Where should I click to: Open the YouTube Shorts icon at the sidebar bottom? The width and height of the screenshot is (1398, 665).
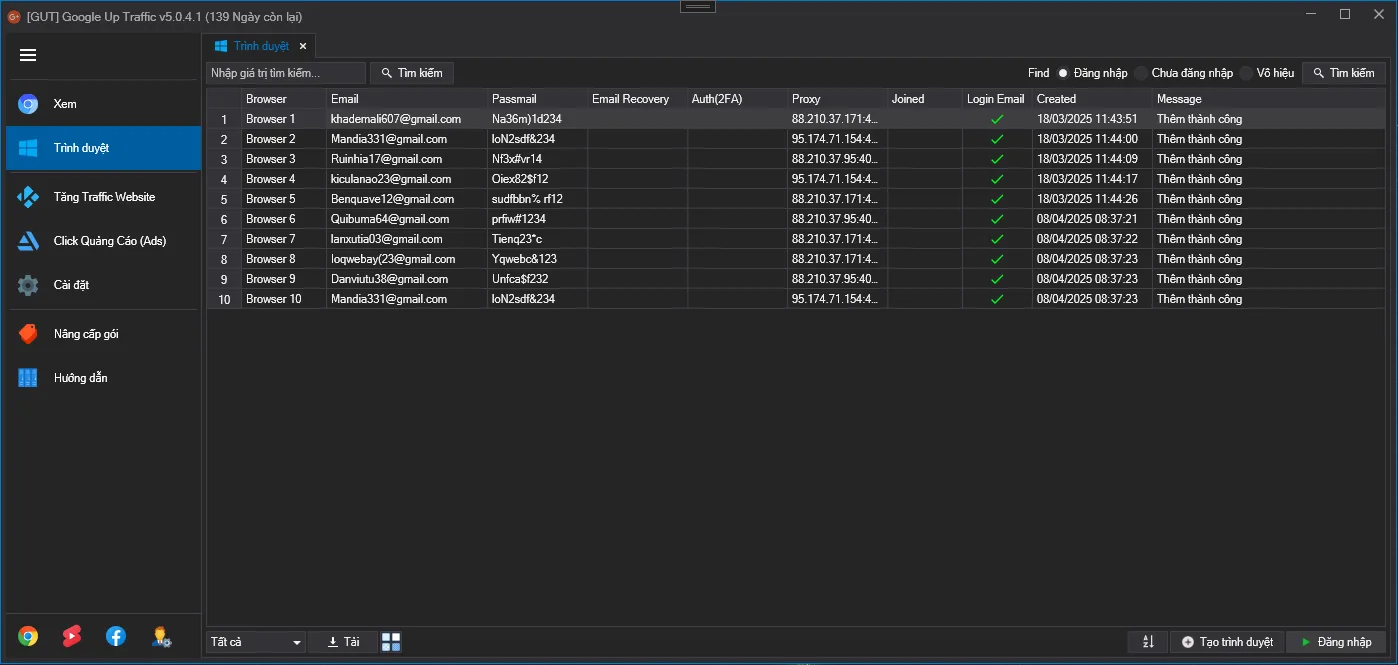tap(72, 636)
